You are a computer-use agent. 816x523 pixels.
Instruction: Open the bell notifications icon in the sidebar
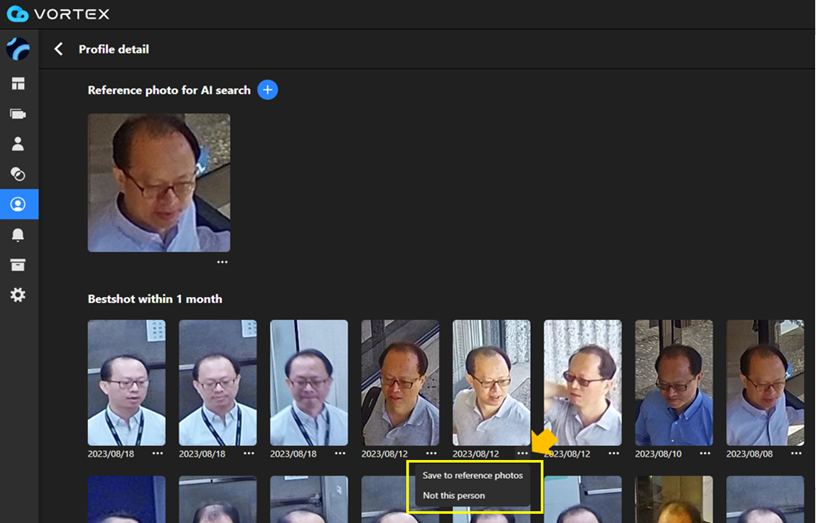click(x=18, y=235)
